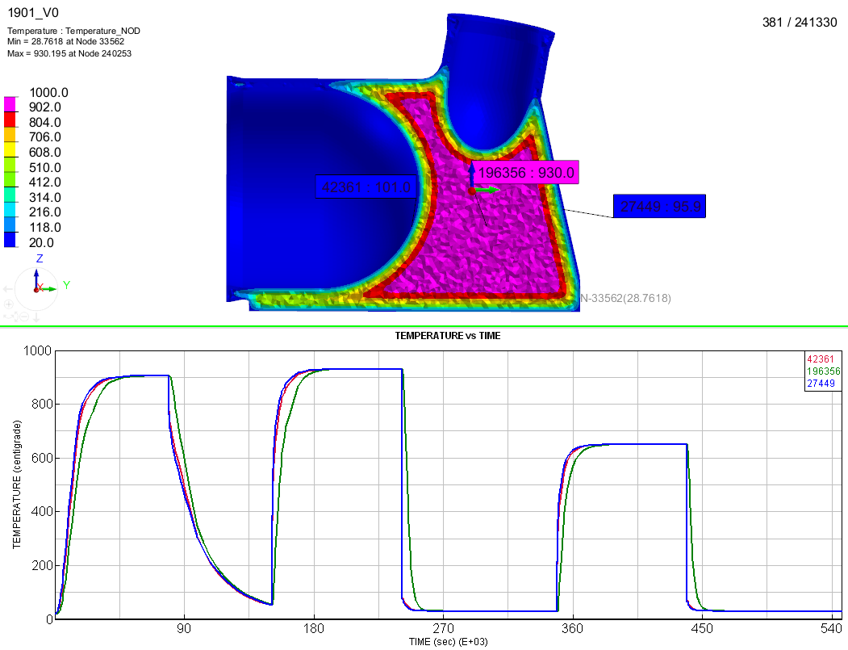Select the dark blue bottom legend swatch
The width and height of the screenshot is (848, 650).
coord(10,240)
